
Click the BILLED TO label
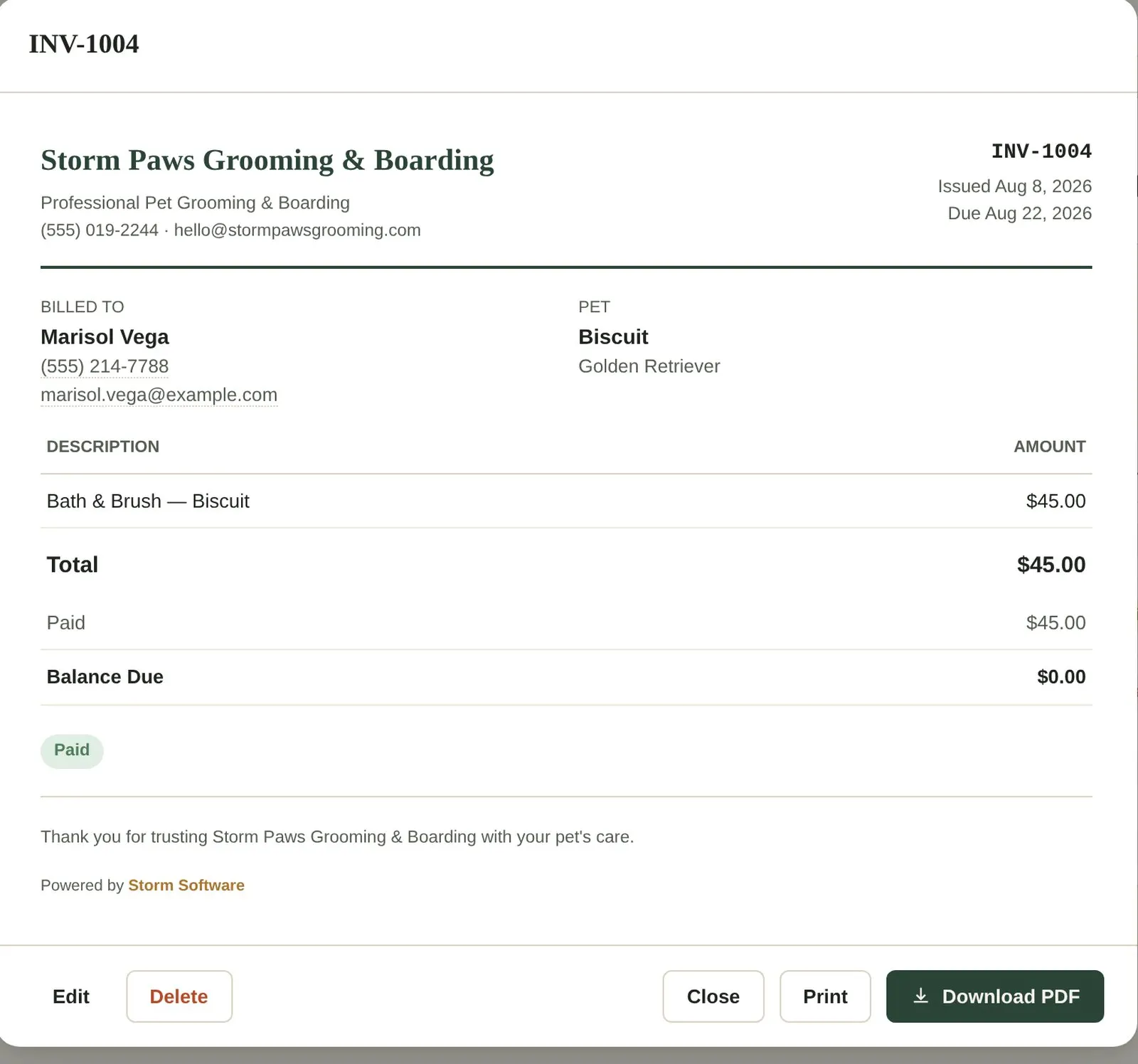(x=83, y=307)
